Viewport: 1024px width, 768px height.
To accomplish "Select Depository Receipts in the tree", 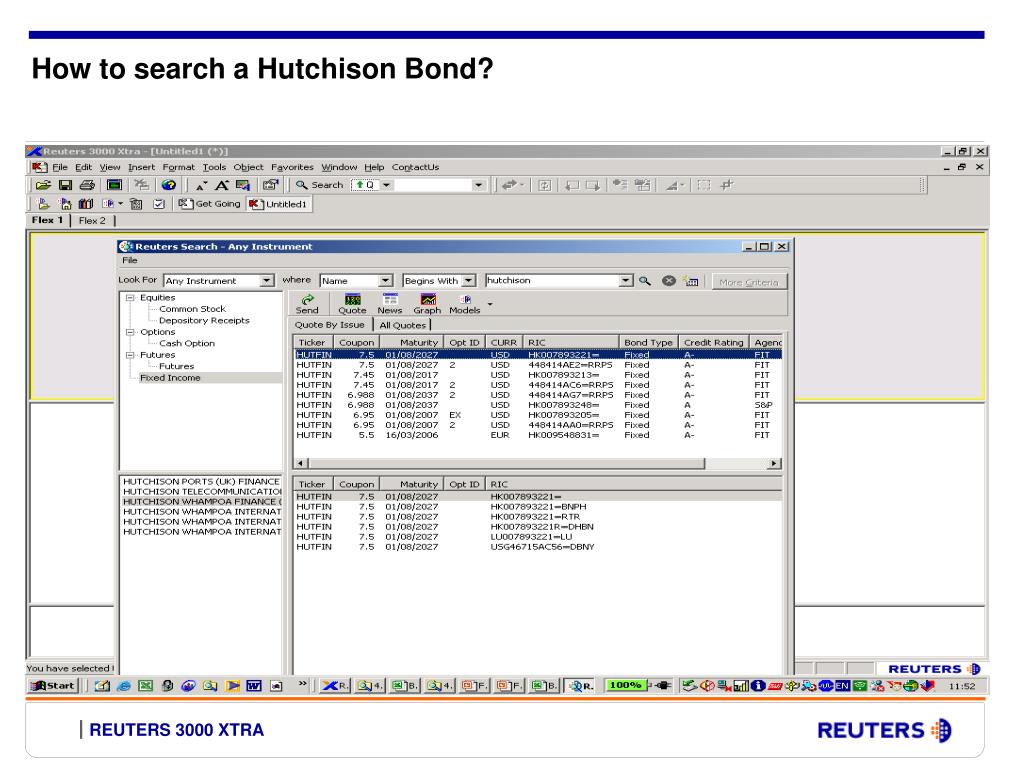I will coord(204,321).
